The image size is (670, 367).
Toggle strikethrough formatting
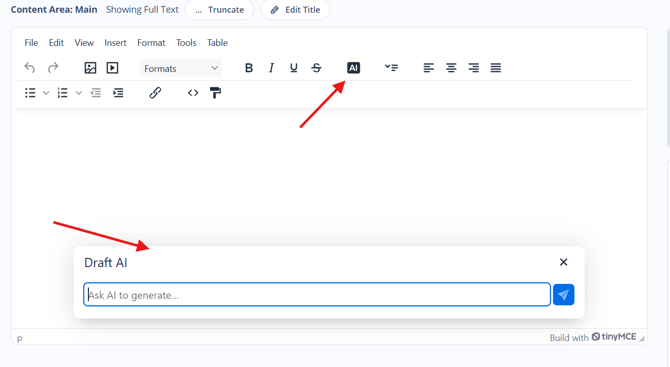click(316, 68)
